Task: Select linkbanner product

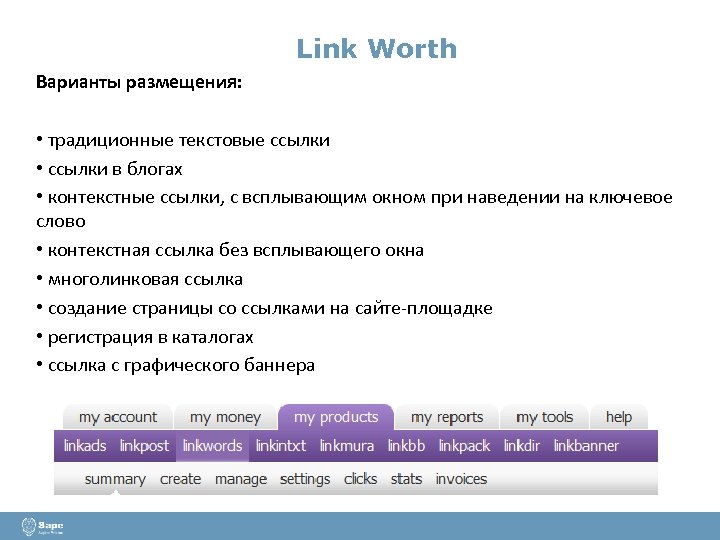Action: tap(586, 446)
